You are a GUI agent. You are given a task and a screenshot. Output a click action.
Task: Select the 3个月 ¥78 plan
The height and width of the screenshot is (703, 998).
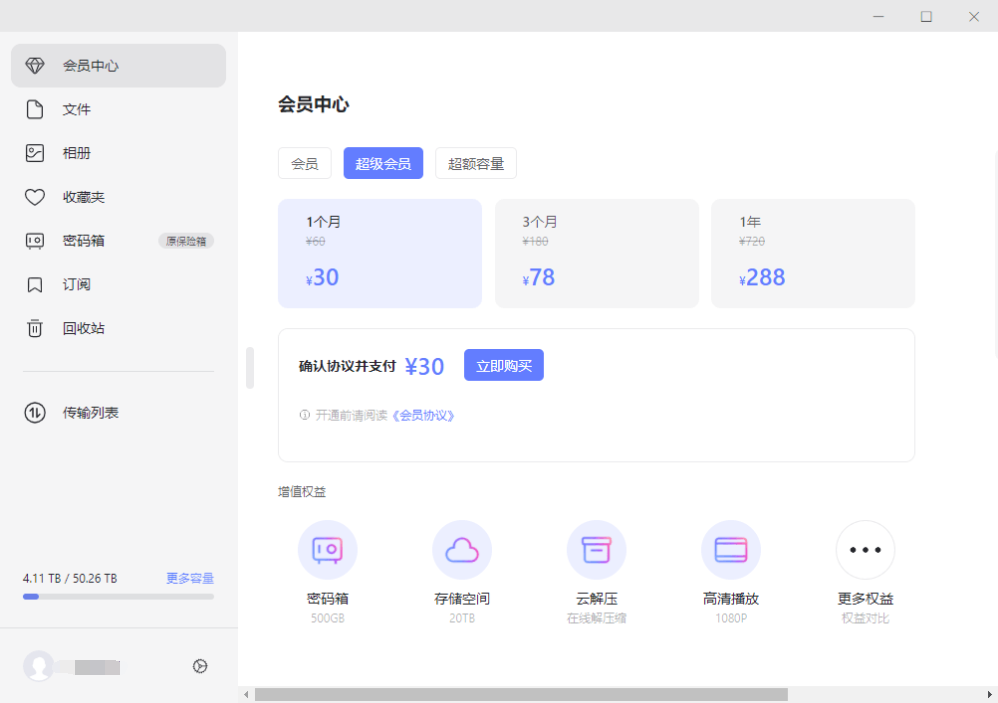pos(596,253)
